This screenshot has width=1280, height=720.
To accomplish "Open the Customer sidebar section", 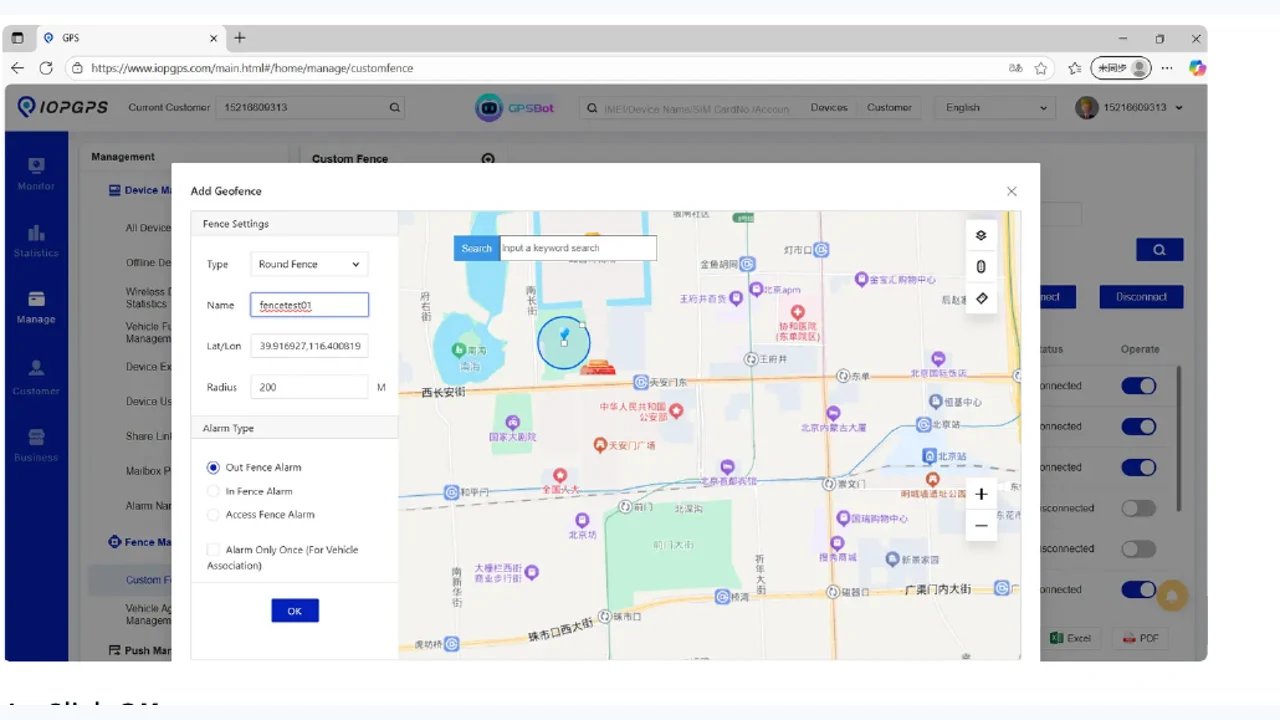I will [36, 377].
